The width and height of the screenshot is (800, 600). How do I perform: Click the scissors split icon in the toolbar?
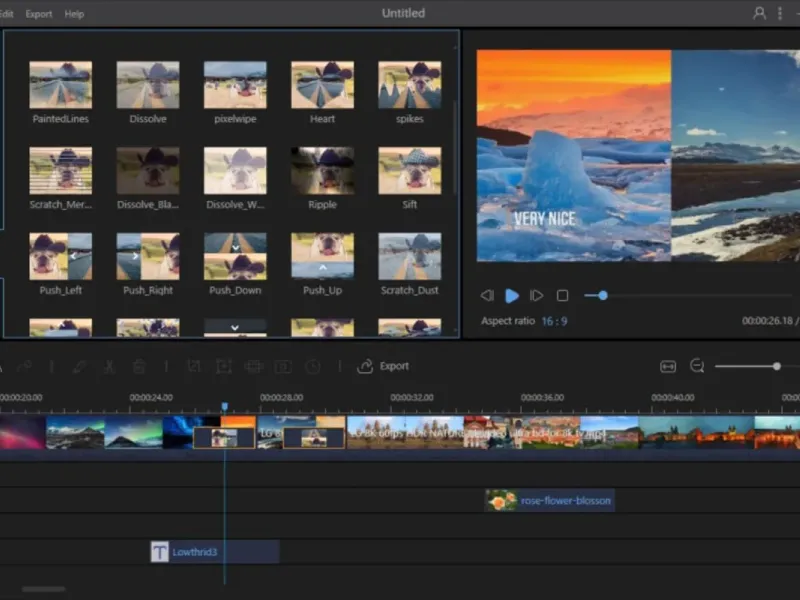110,367
